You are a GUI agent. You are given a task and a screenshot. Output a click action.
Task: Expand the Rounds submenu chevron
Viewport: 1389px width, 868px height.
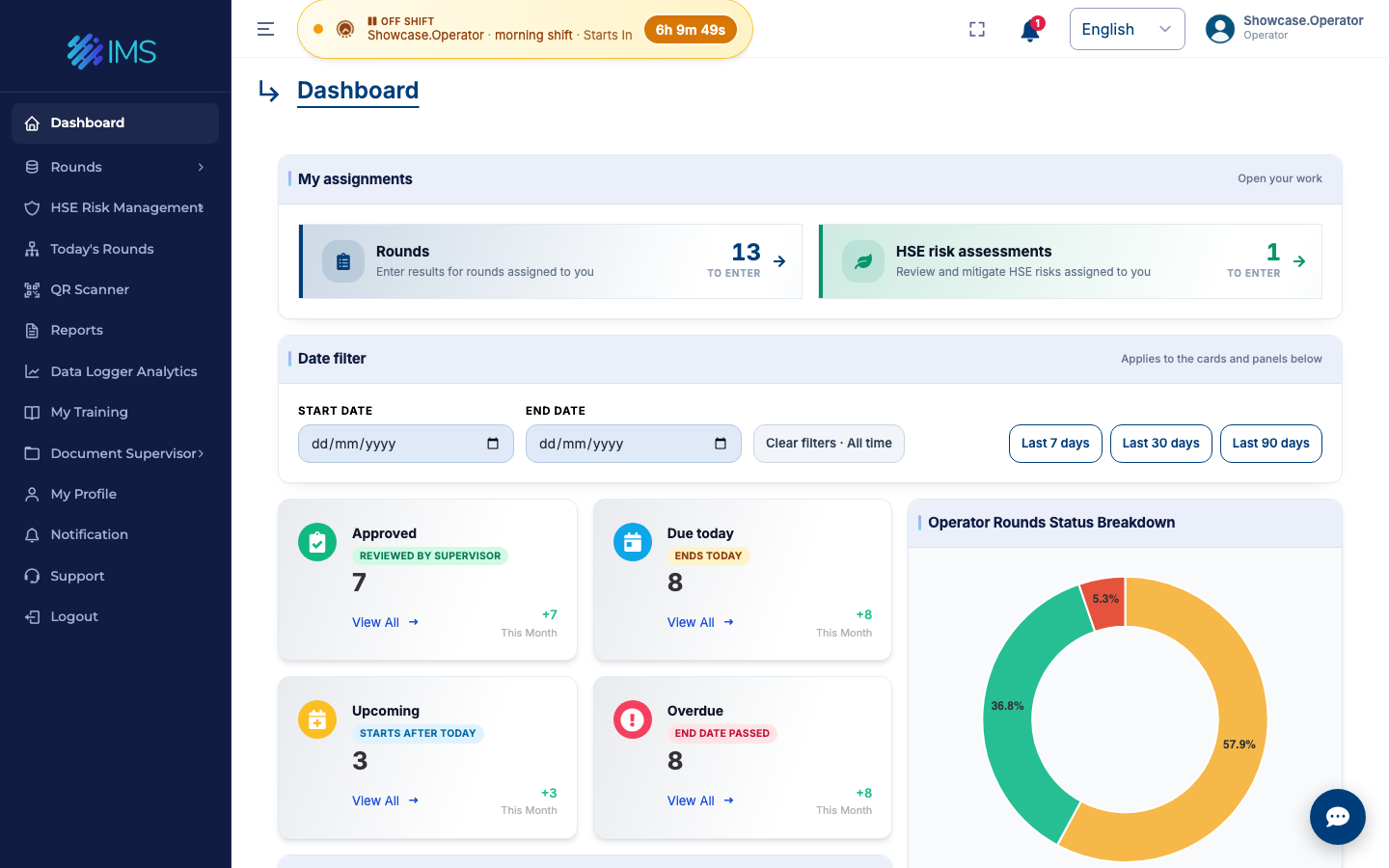coord(201,167)
